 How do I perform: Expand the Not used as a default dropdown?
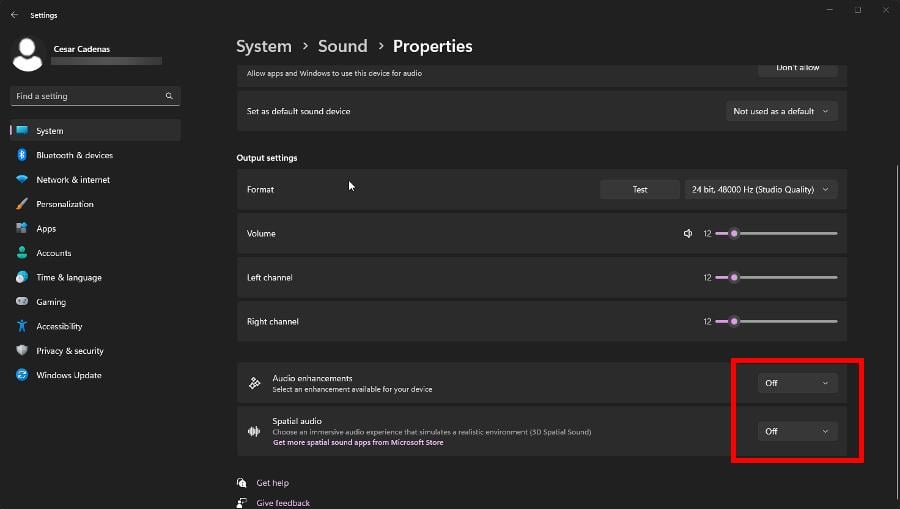tap(781, 111)
